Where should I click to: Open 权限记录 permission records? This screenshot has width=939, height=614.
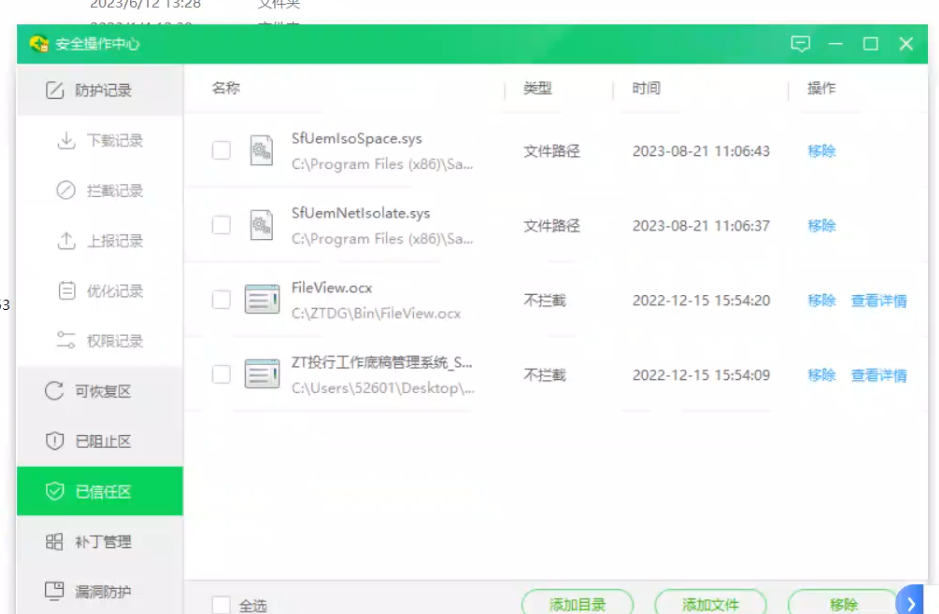pos(100,341)
